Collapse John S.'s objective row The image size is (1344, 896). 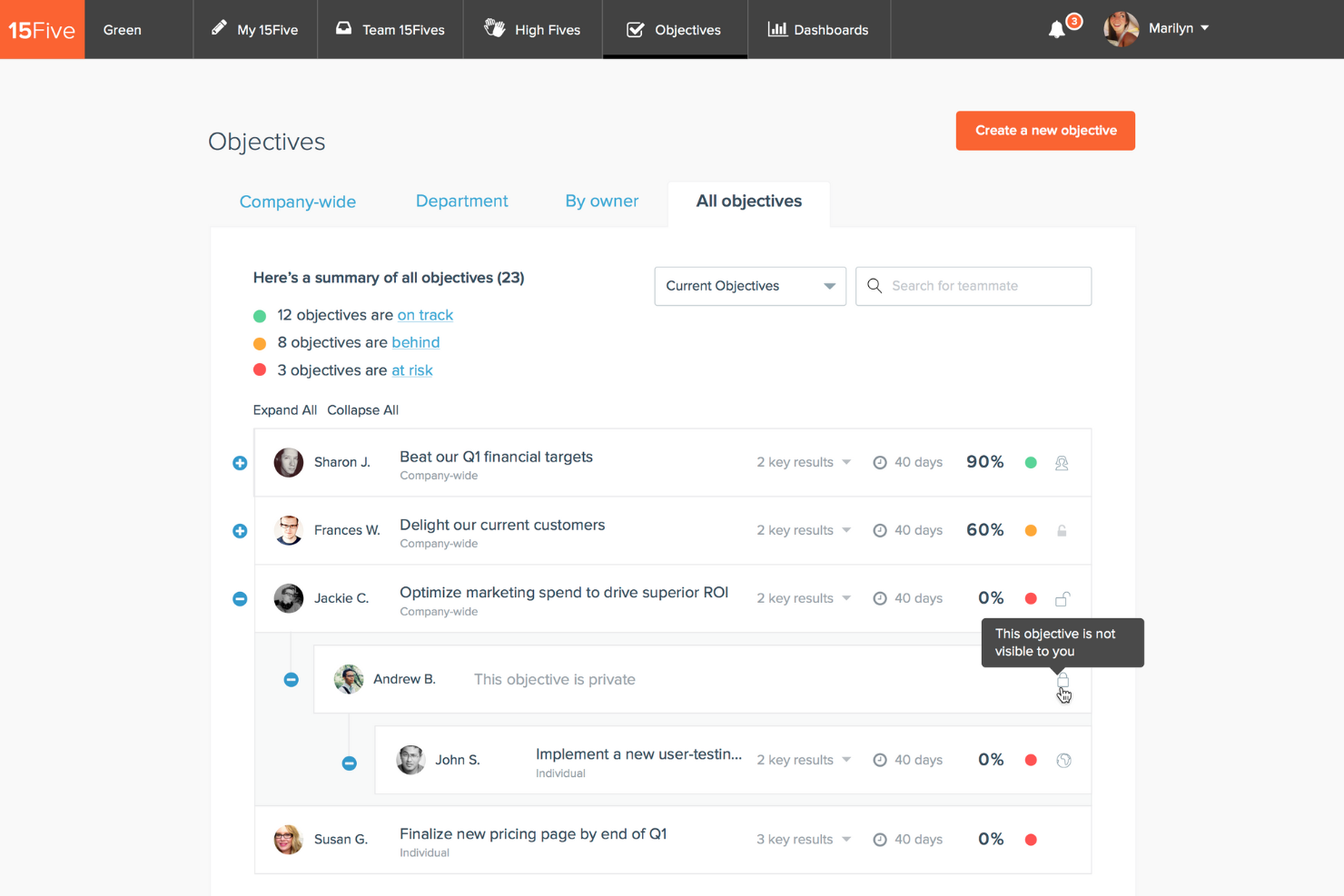pyautogui.click(x=349, y=763)
